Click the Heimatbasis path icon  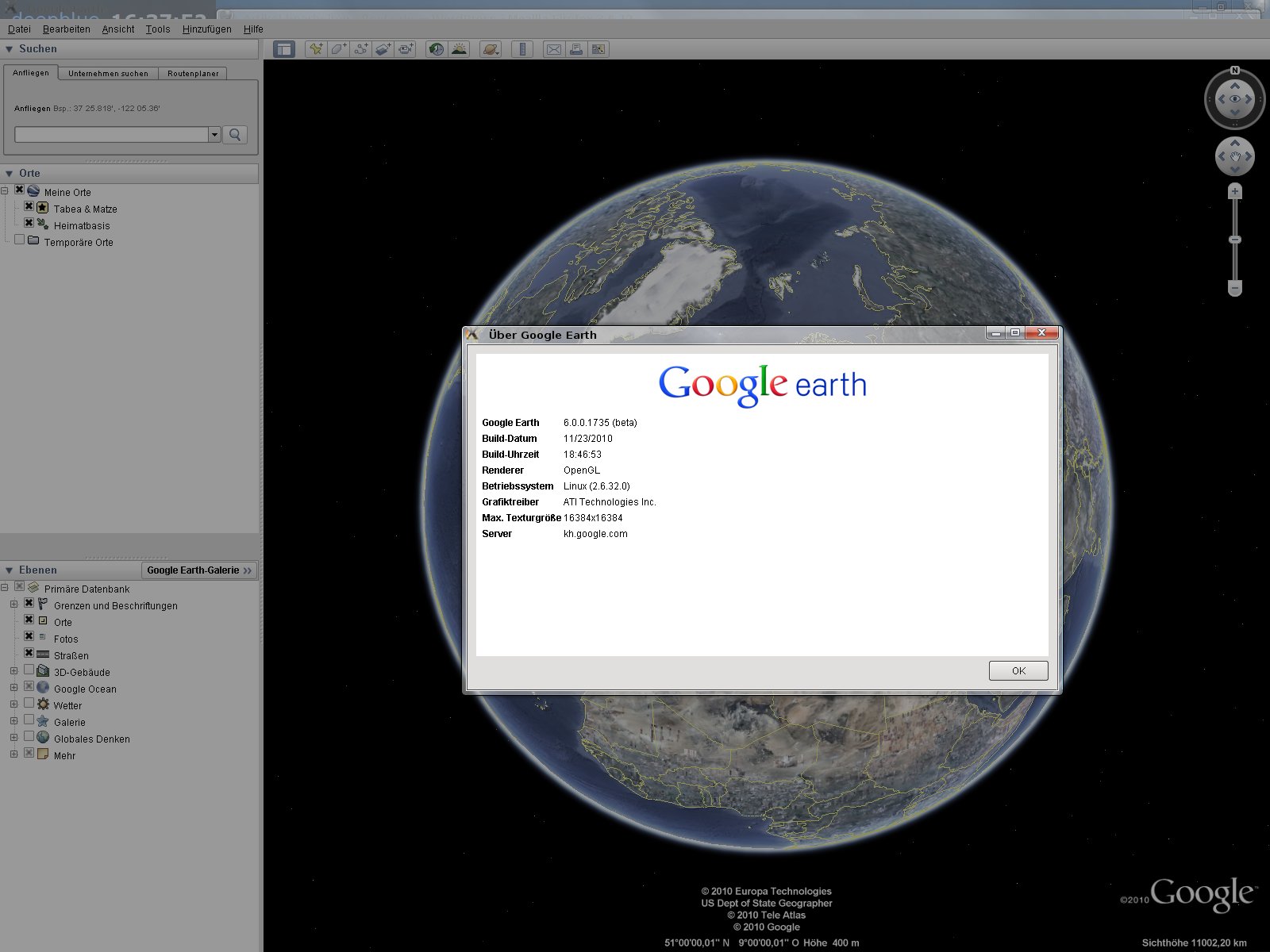(43, 225)
